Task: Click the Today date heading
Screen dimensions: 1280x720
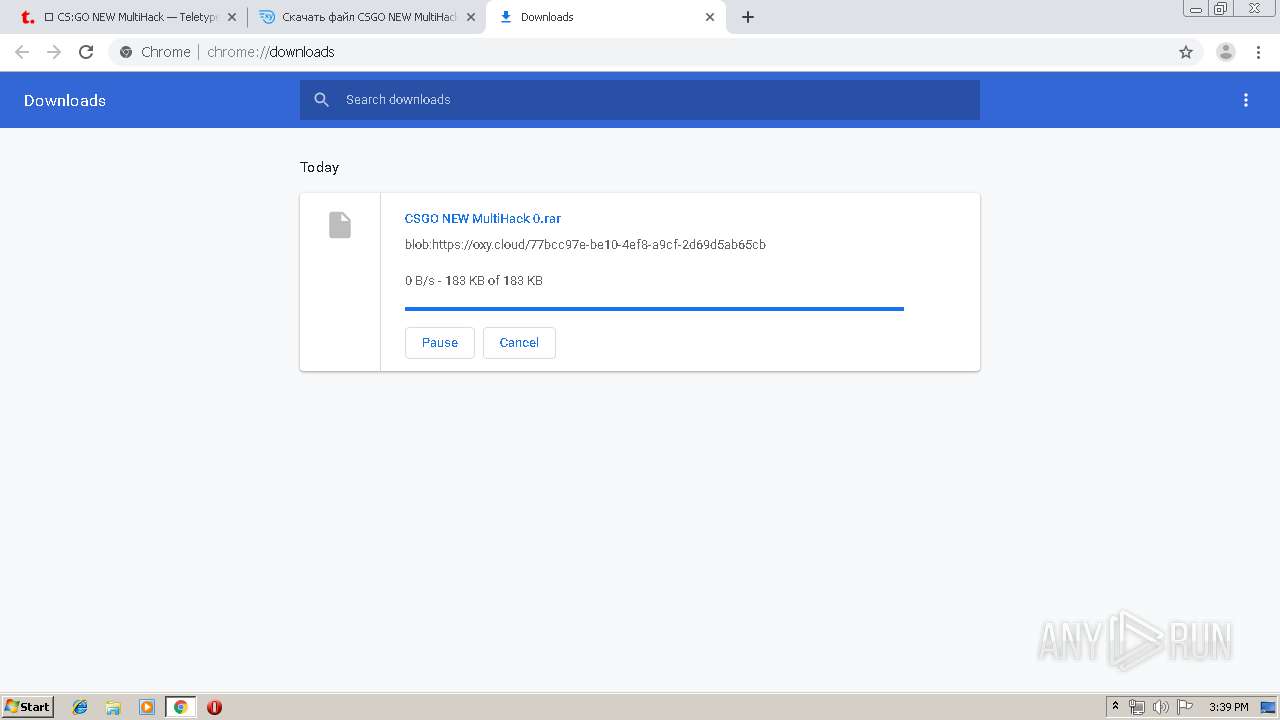Action: click(320, 167)
